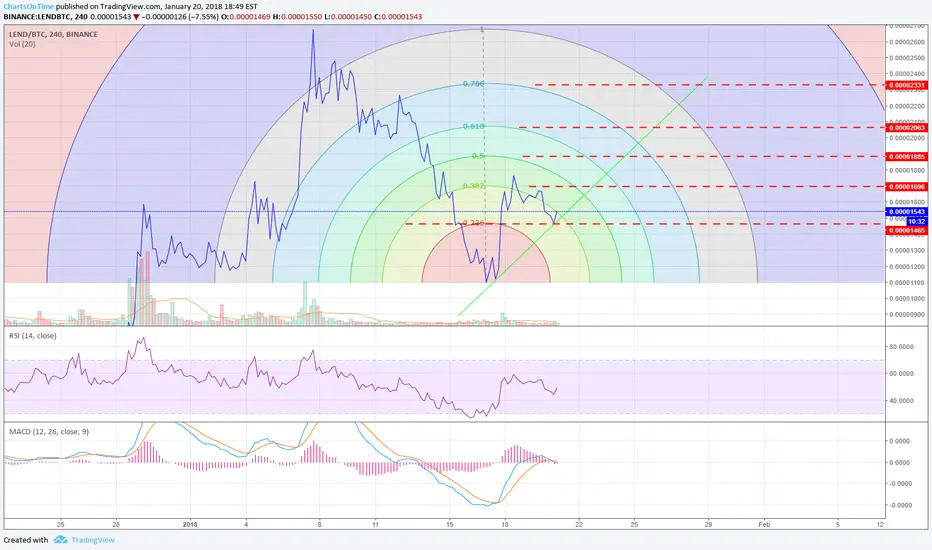The height and width of the screenshot is (550, 932).
Task: Click the January 20, 2018 18:49 EST timestamp
Action: pyautogui.click(x=211, y=7)
